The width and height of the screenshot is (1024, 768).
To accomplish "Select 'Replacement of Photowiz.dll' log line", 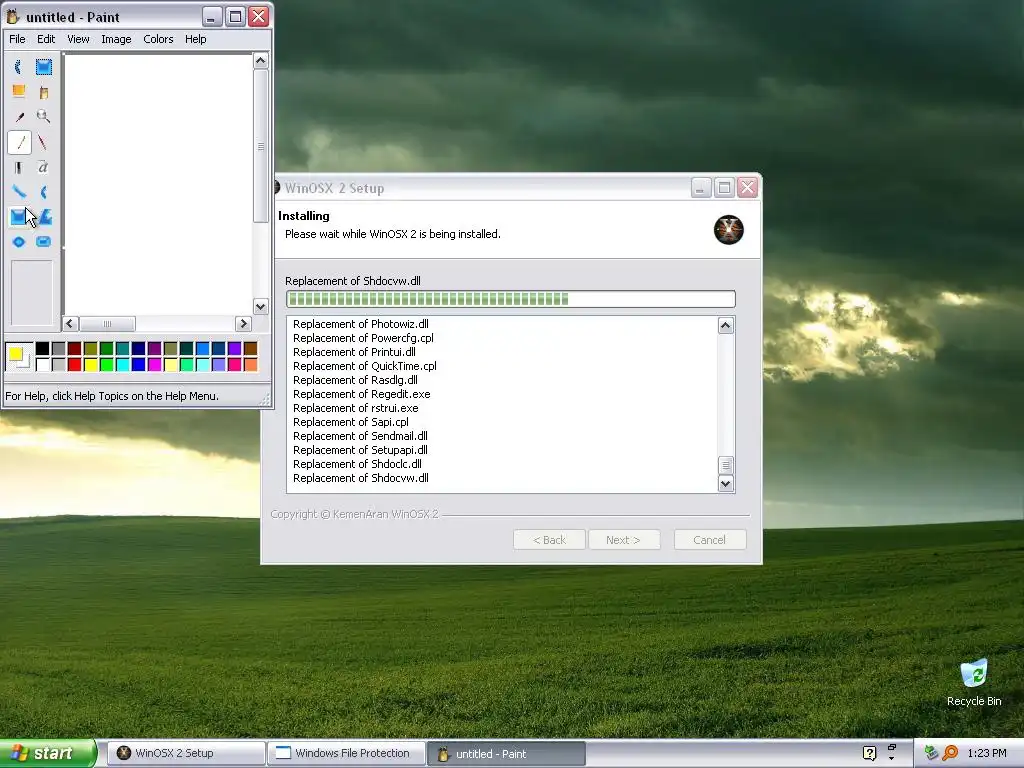I will (360, 324).
